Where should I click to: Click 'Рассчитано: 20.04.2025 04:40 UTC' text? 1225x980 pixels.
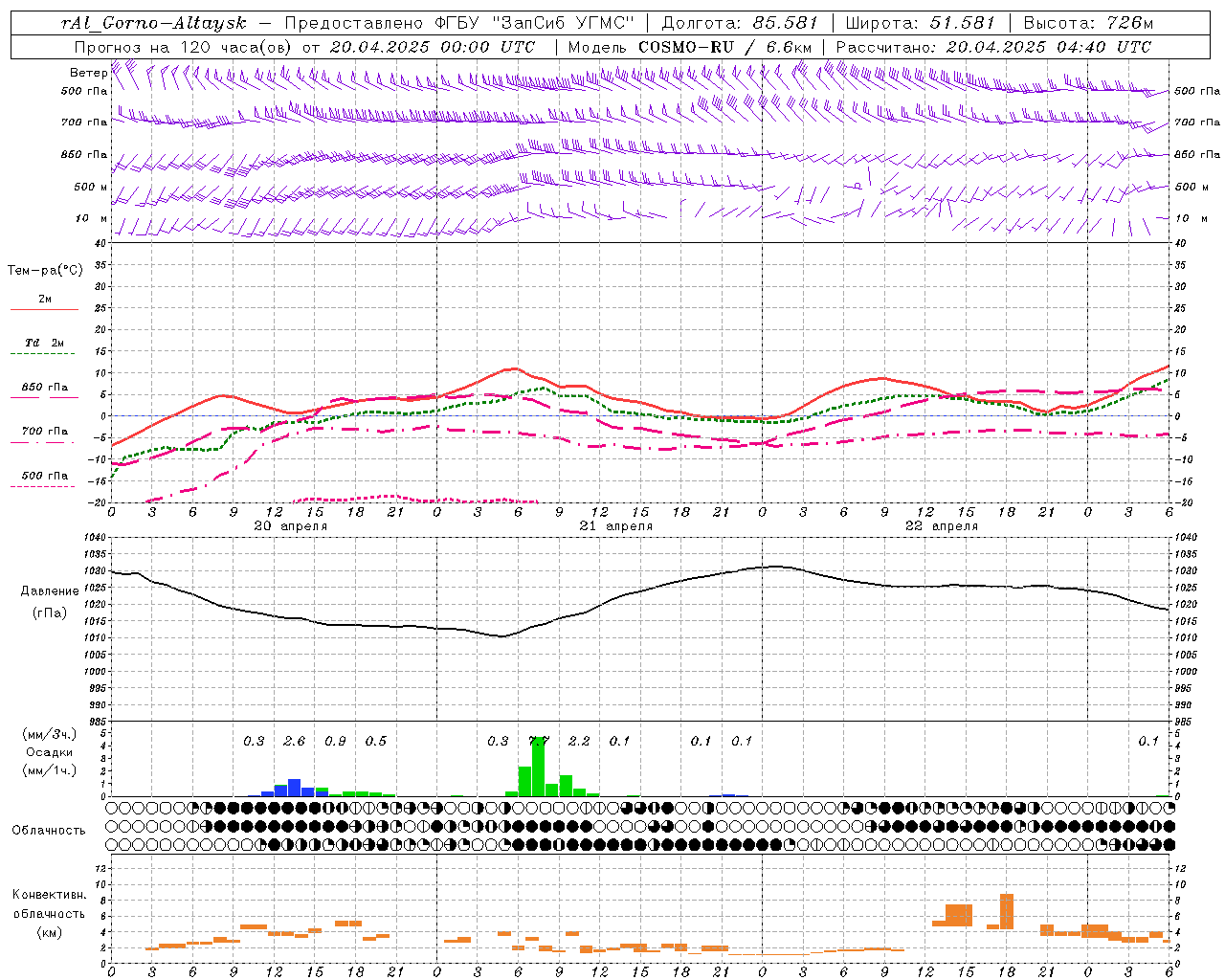[x=993, y=47]
